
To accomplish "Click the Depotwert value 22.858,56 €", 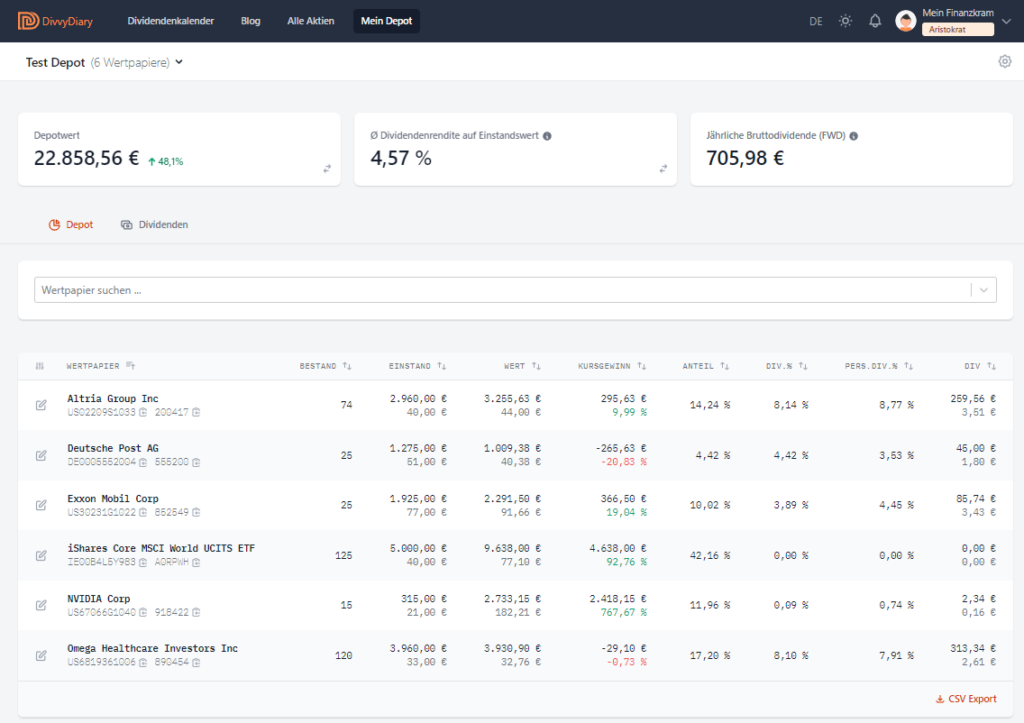I will 86,158.
